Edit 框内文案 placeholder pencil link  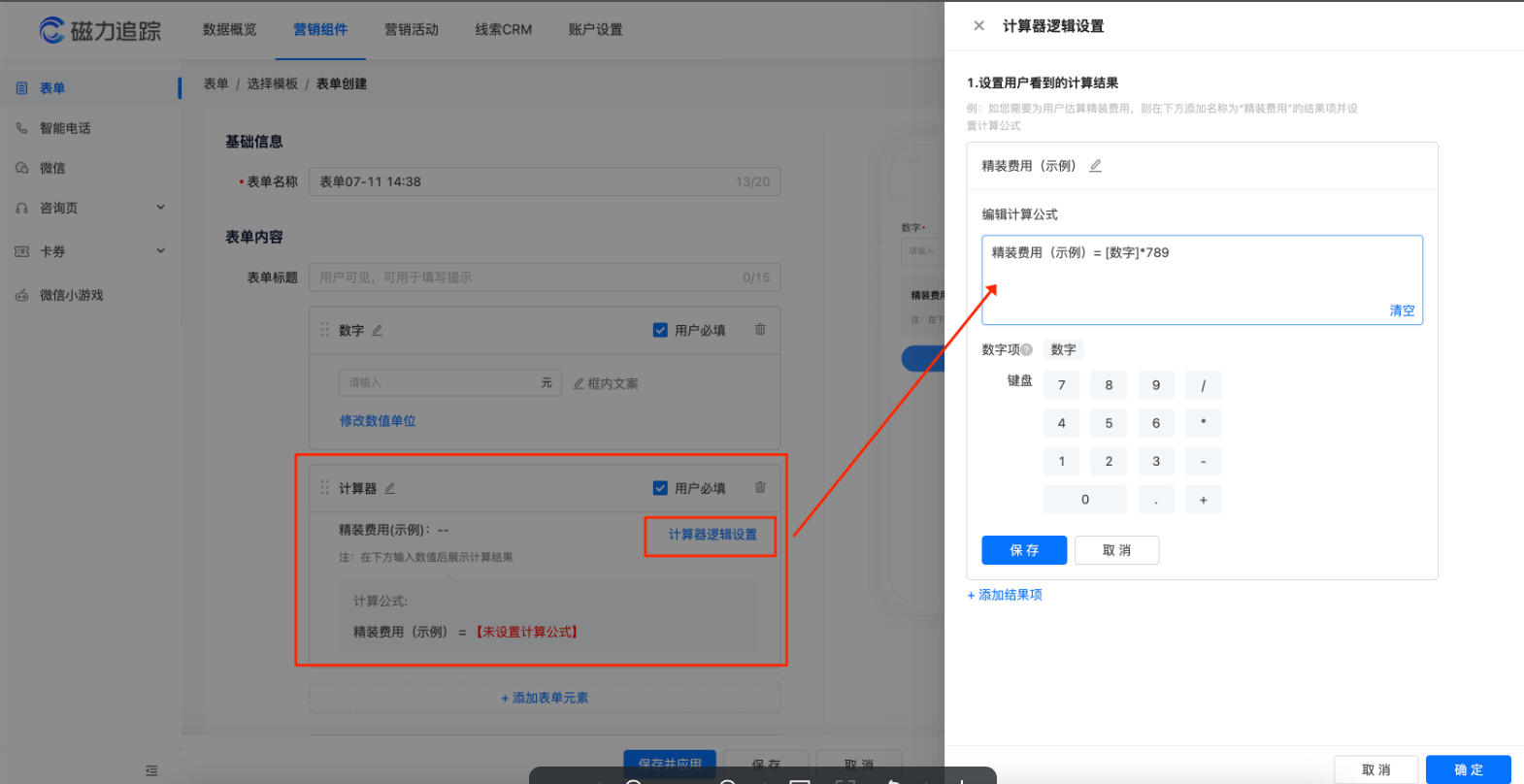[x=606, y=384]
